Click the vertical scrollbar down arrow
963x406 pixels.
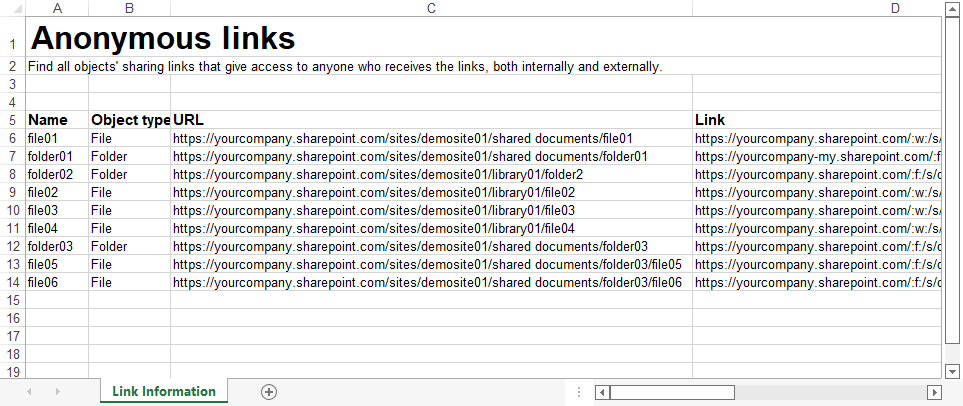coord(952,370)
